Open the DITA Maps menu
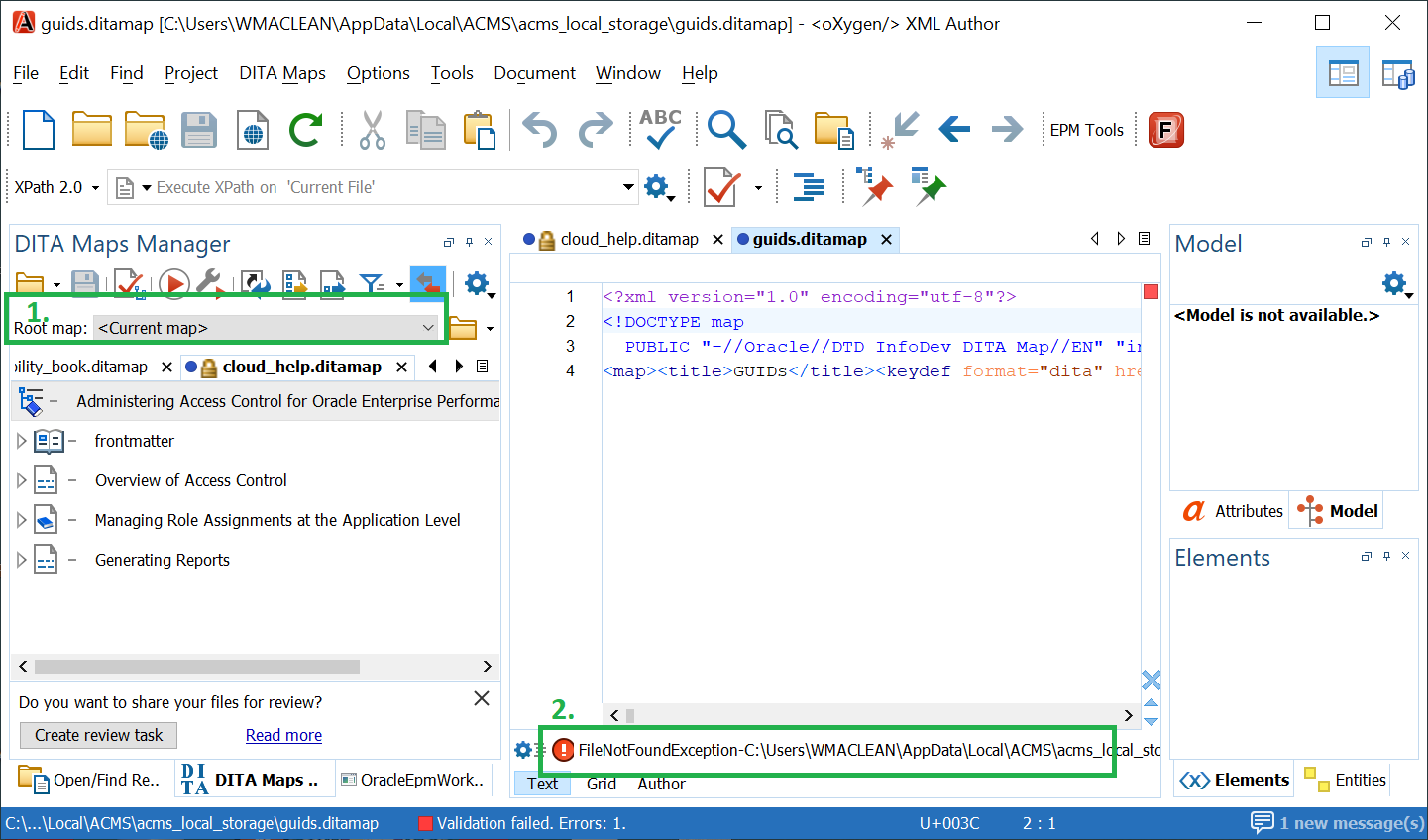Screen dimensions: 1428x840 (x=282, y=73)
